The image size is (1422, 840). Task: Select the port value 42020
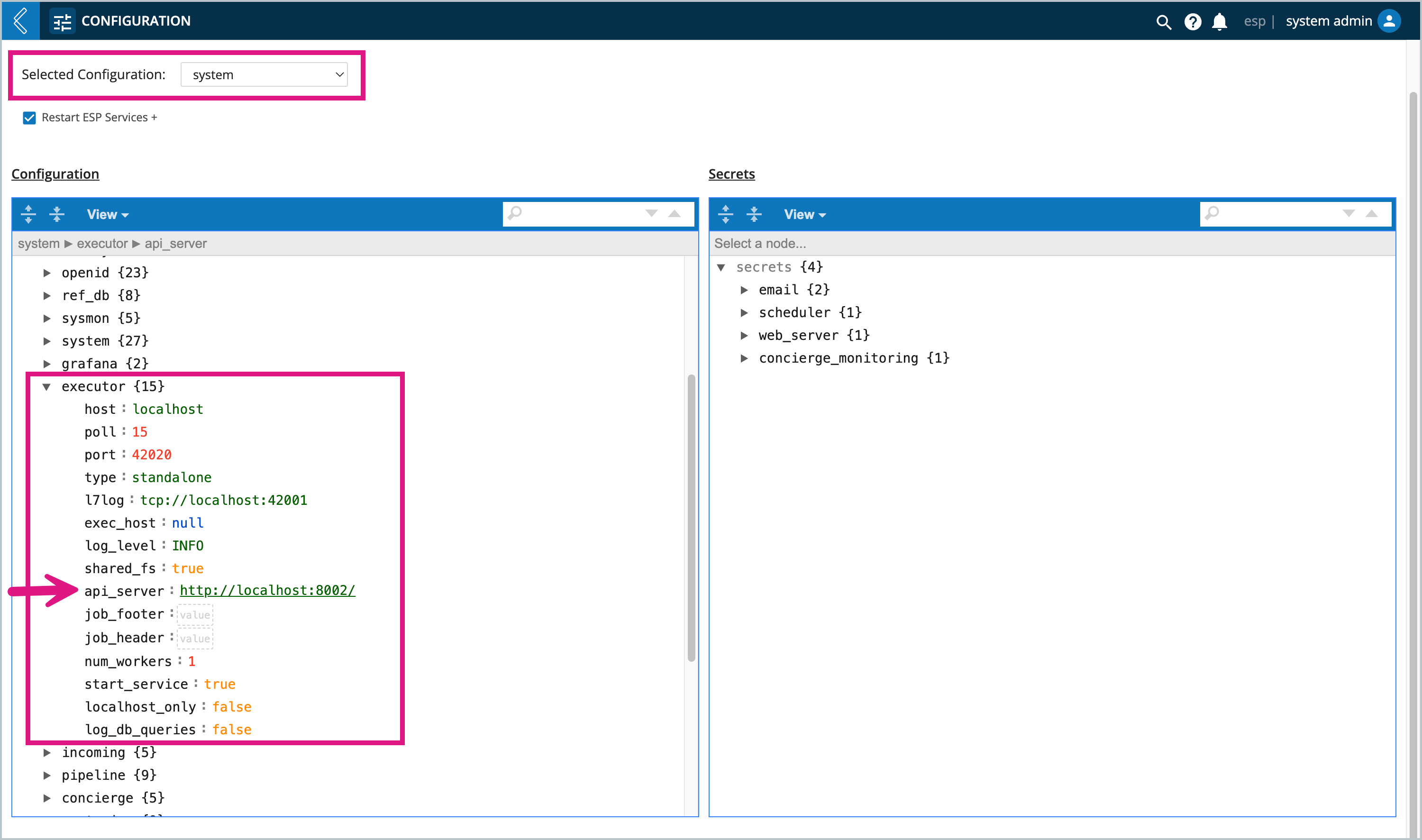(x=152, y=455)
